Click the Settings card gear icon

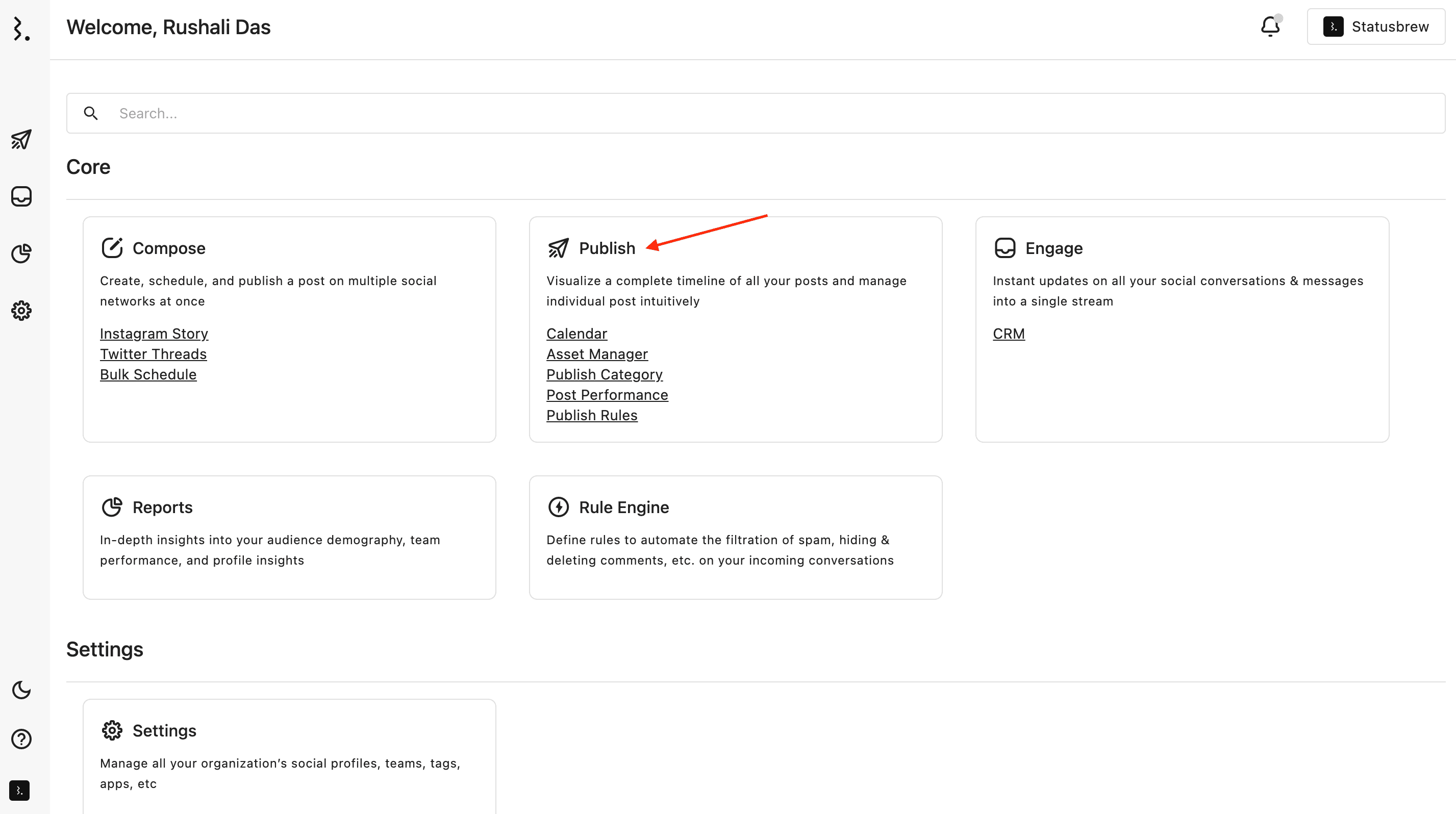point(112,730)
